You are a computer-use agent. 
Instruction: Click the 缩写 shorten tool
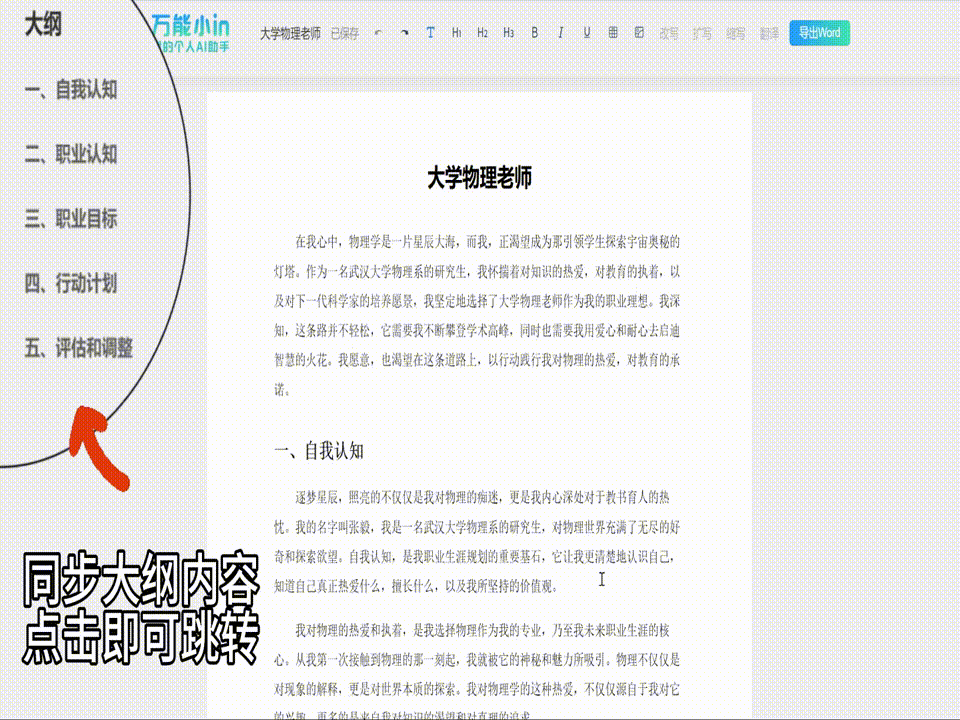[x=735, y=33]
